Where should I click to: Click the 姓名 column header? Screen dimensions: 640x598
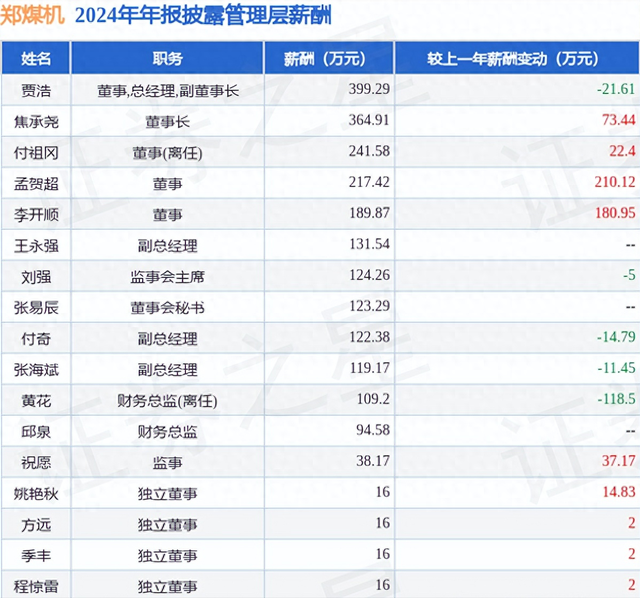[x=36, y=58]
